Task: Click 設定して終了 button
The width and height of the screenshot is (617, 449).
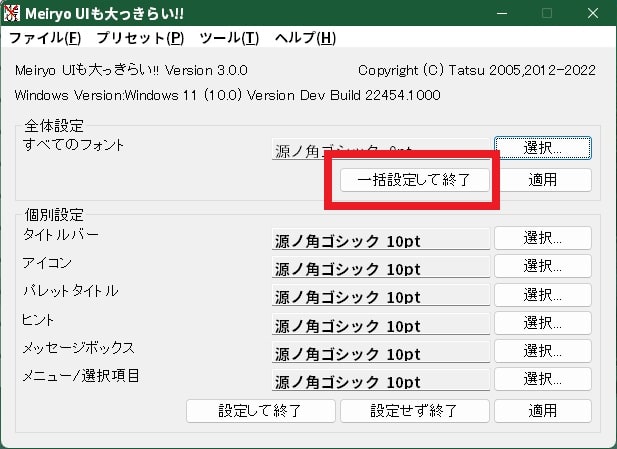Action: (260, 411)
